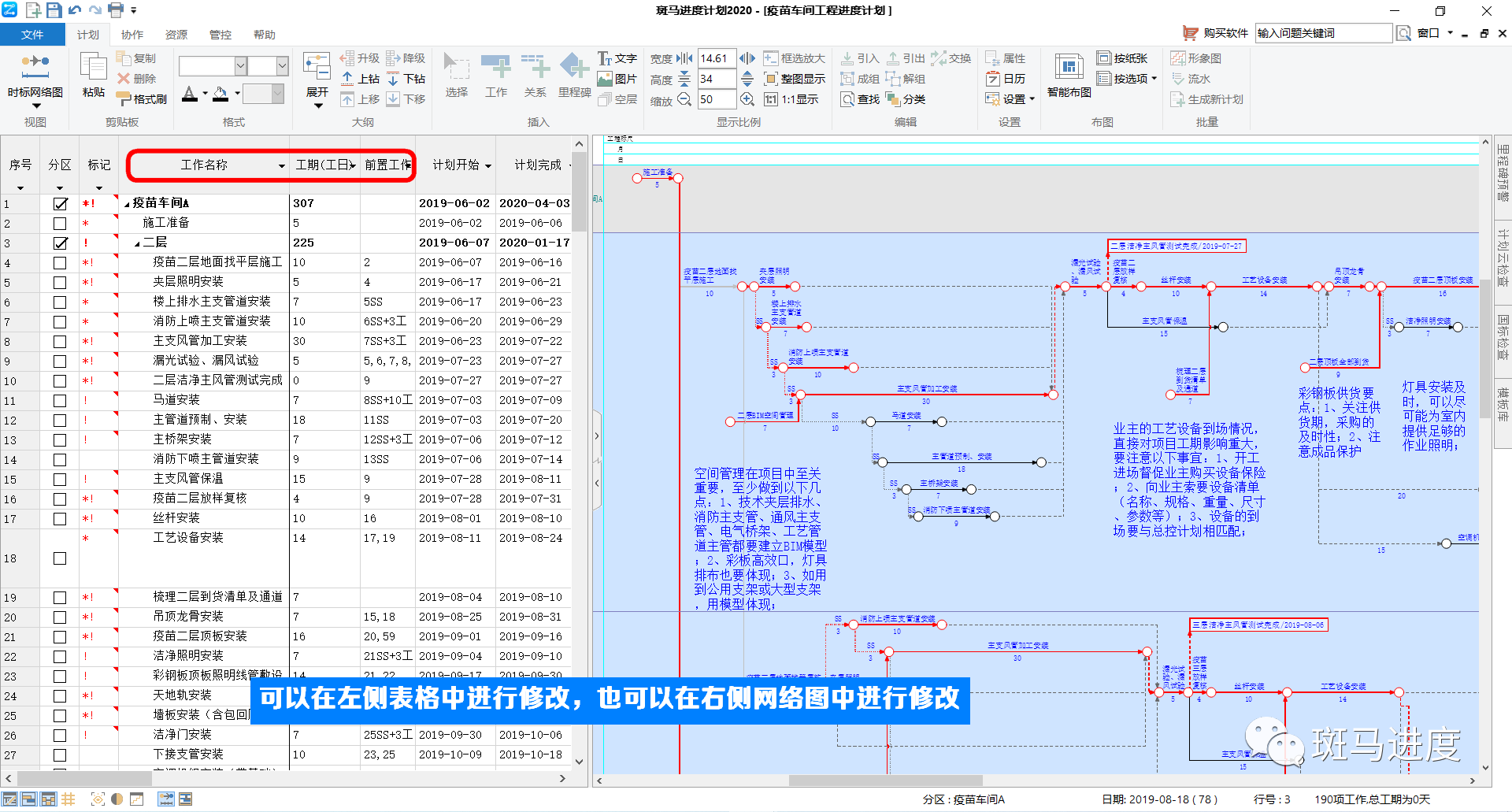This screenshot has width=1512, height=812.
Task: Collapse the 疫苗车间A tree node
Action: coord(127,204)
